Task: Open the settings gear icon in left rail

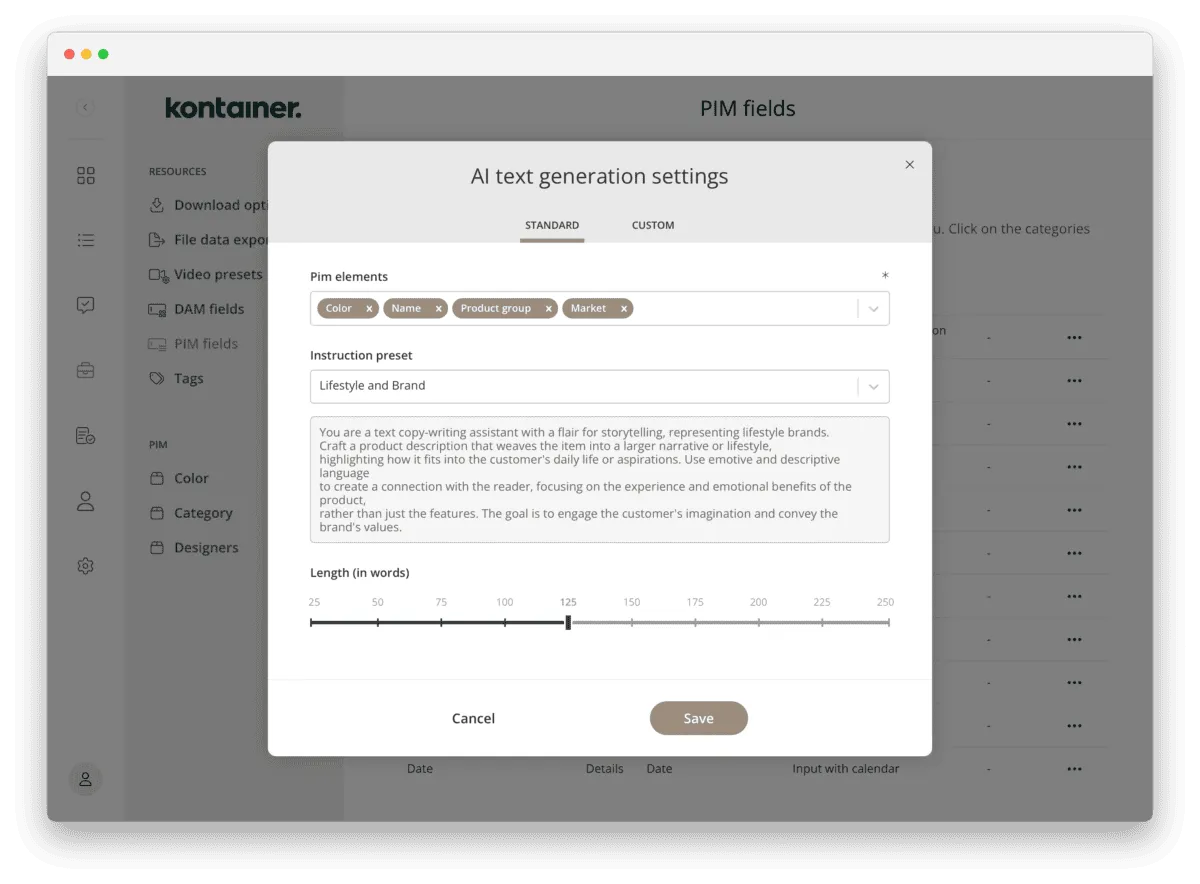Action: (x=86, y=566)
